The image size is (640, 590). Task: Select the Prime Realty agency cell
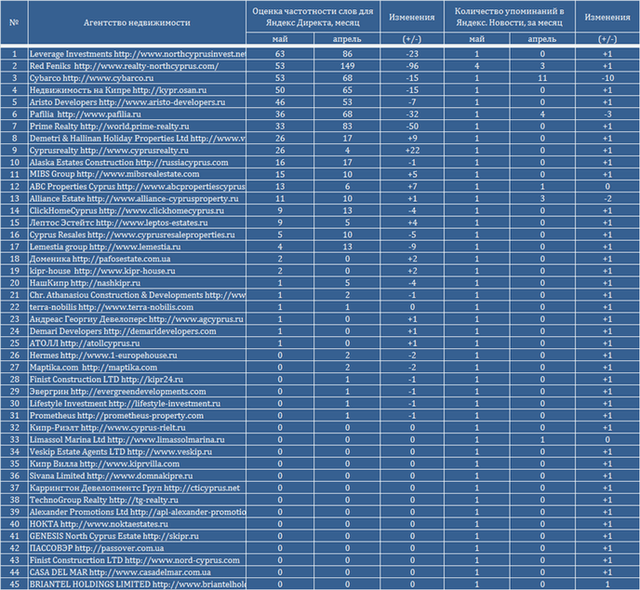(137, 126)
